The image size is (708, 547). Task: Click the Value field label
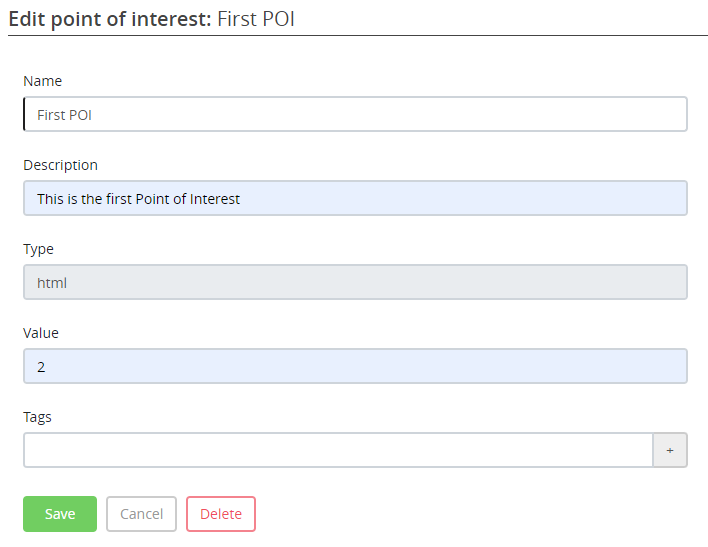tap(41, 333)
